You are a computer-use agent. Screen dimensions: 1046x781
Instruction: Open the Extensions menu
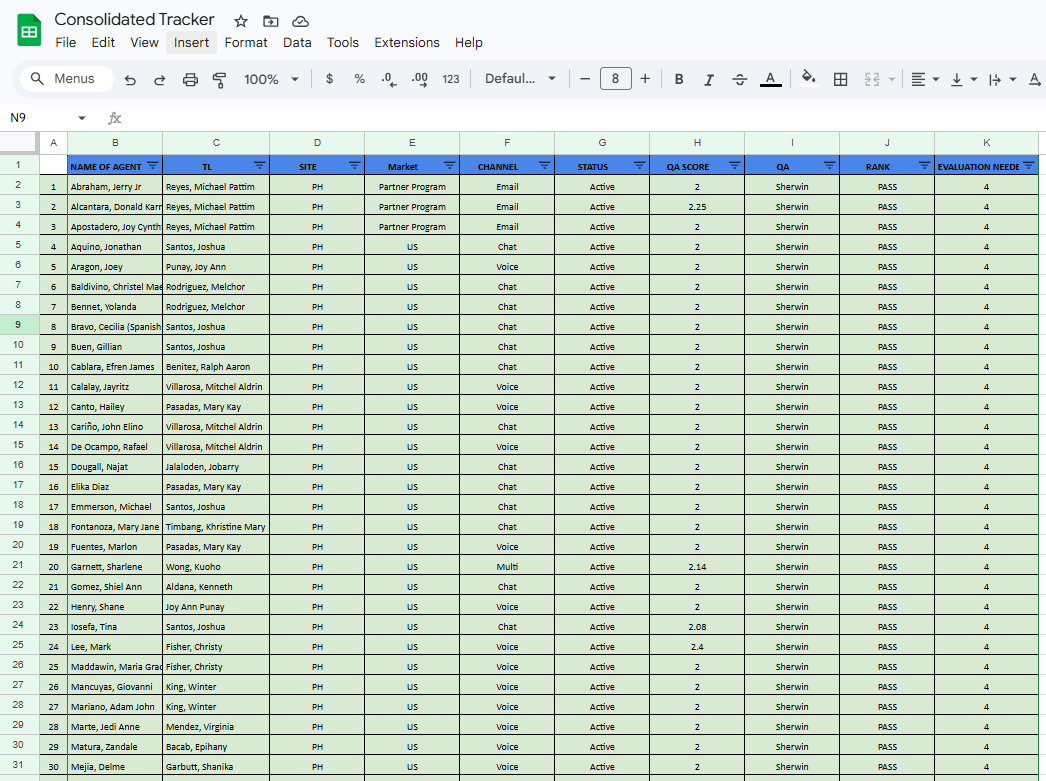407,43
